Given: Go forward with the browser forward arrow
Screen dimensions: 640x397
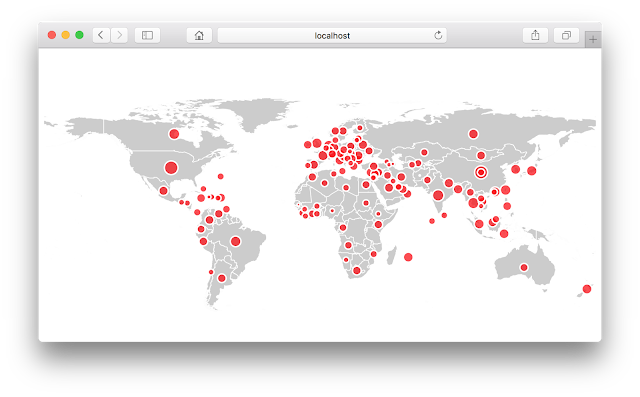Looking at the screenshot, I should pos(119,35).
